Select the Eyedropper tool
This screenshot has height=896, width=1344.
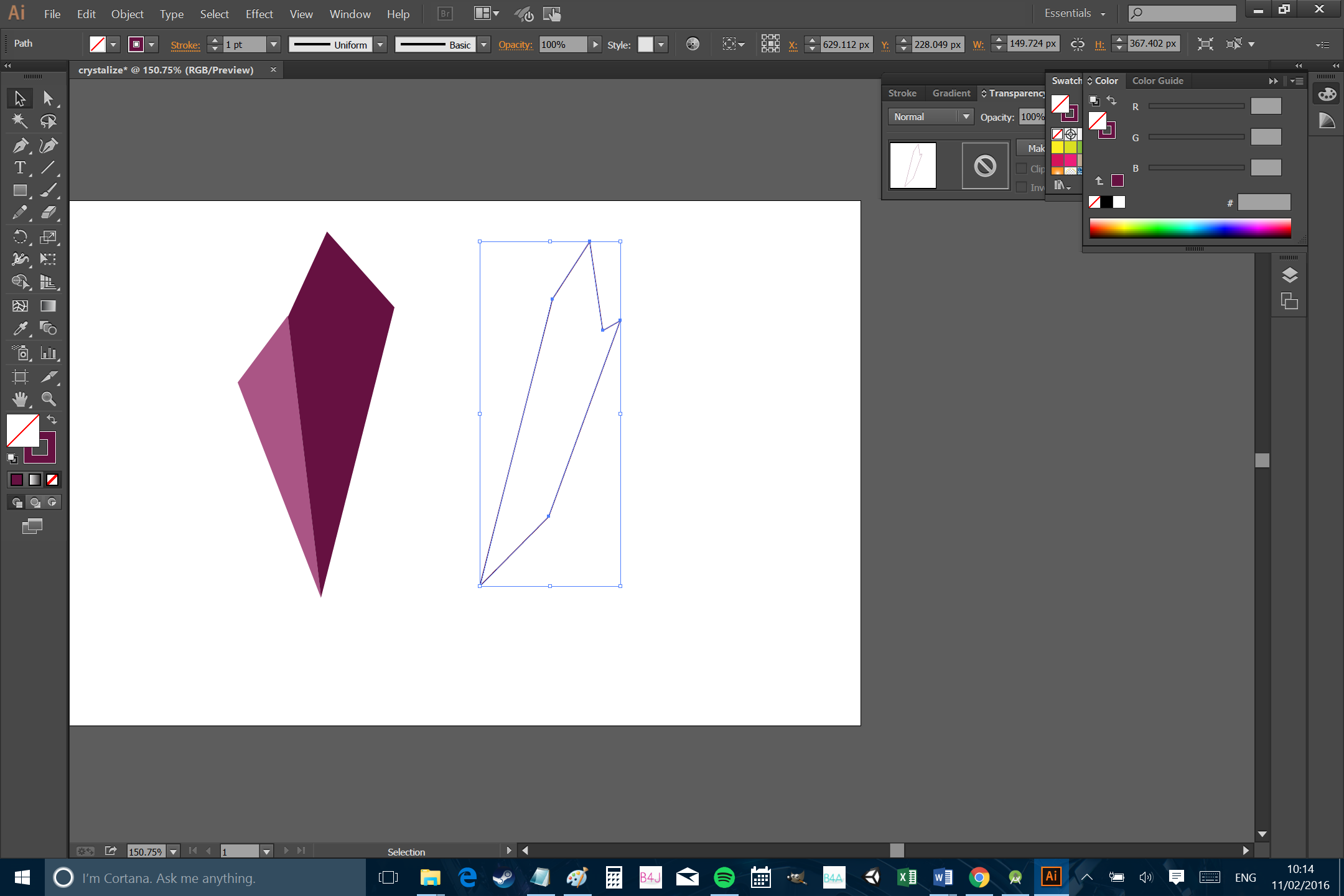coord(20,329)
